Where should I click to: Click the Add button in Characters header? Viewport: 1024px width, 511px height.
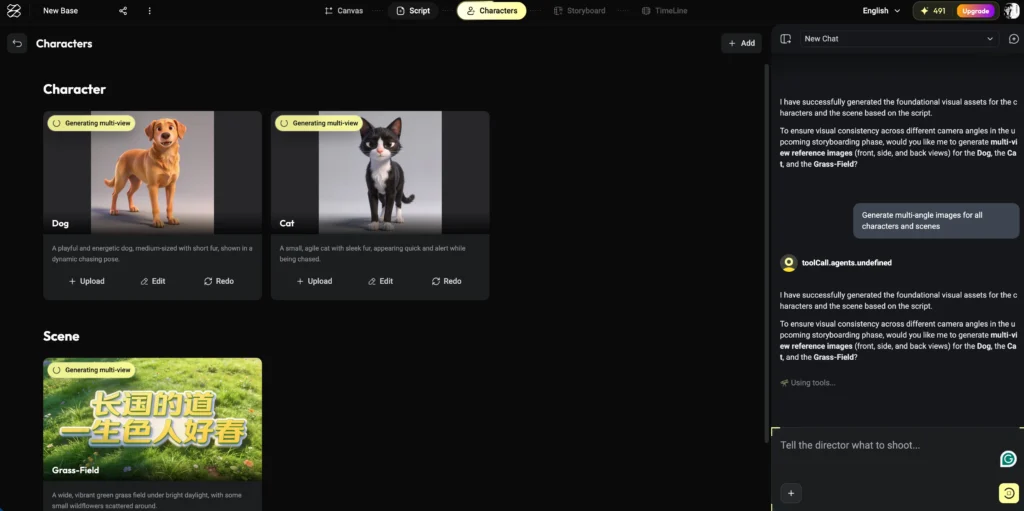pyautogui.click(x=741, y=43)
